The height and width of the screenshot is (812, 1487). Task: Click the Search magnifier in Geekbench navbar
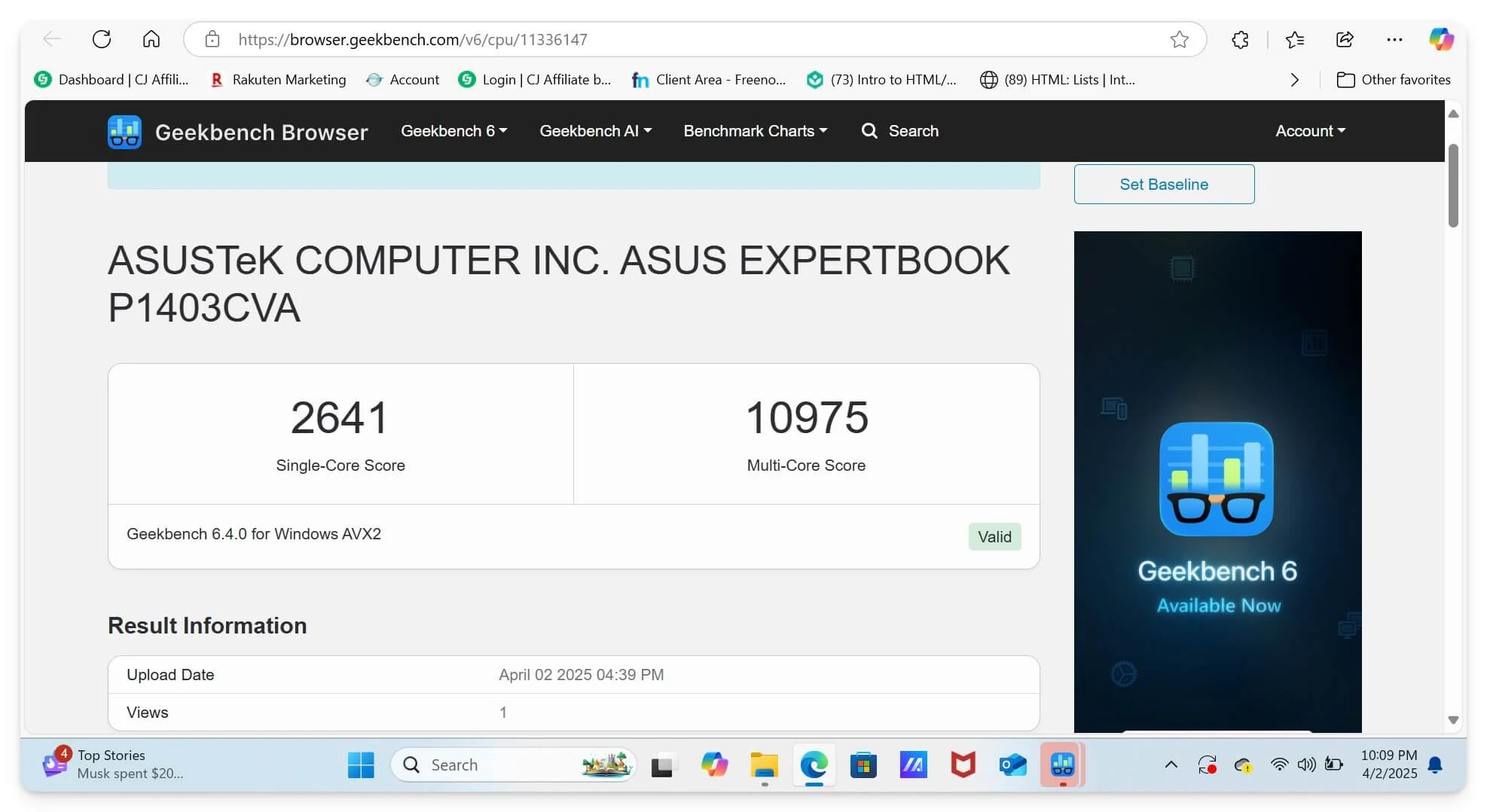[x=869, y=131]
